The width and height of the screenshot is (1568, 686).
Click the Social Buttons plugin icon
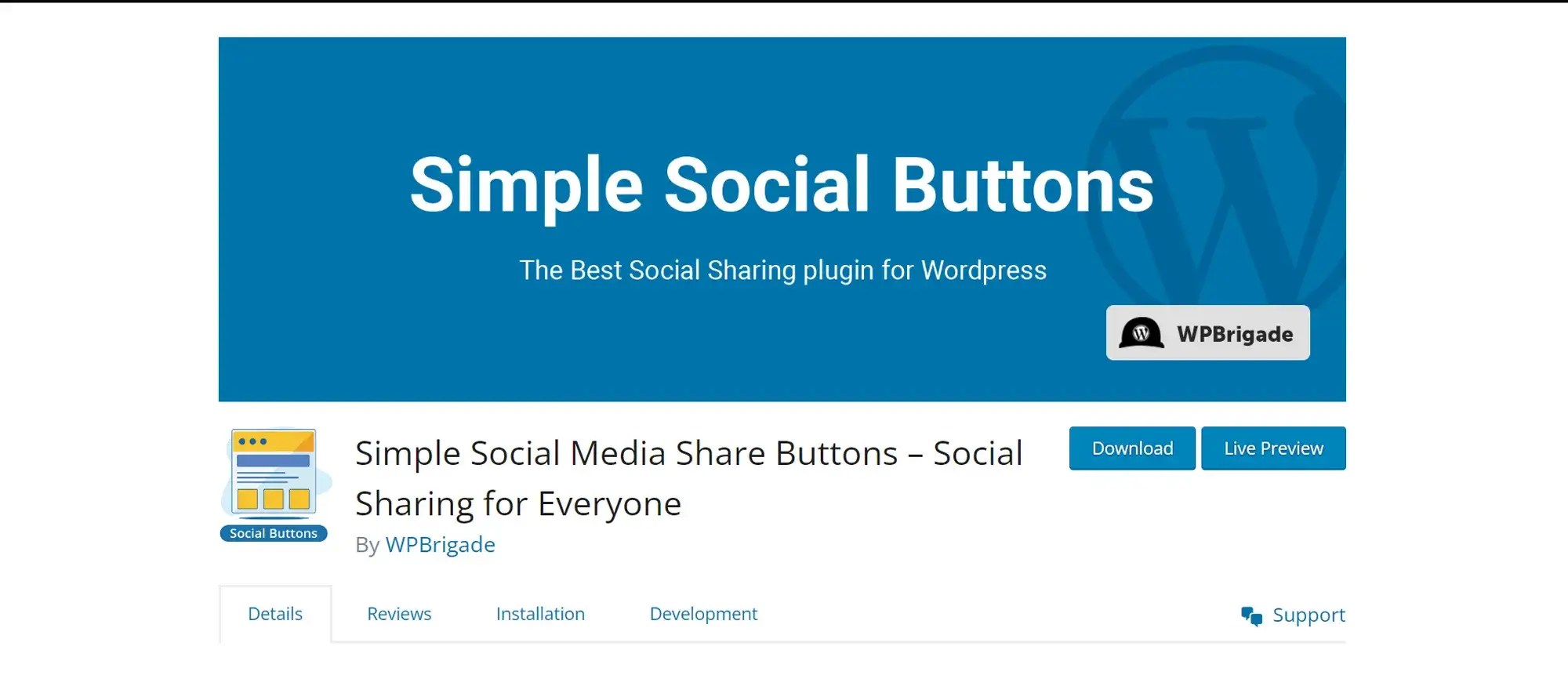click(275, 485)
